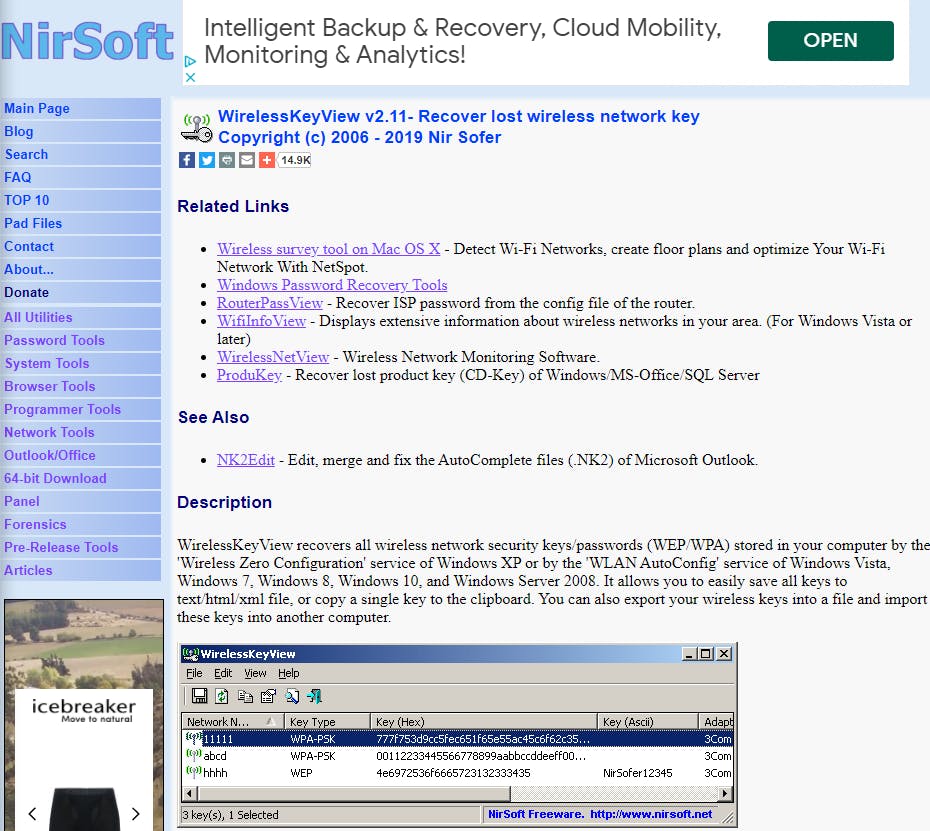Select the 11111 network row
Image resolution: width=930 pixels, height=831 pixels.
(x=457, y=739)
